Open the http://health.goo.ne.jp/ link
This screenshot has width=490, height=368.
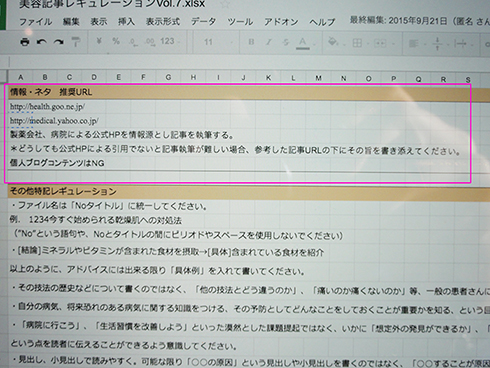click(x=47, y=107)
